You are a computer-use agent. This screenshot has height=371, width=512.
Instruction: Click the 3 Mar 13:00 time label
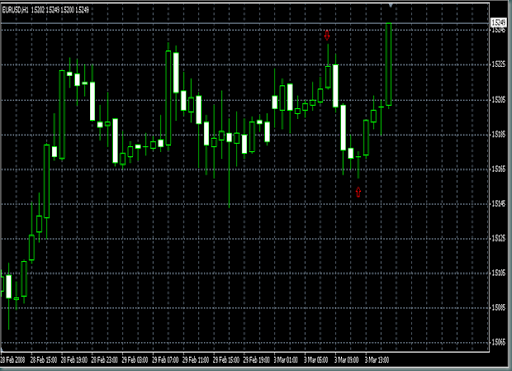(377, 360)
